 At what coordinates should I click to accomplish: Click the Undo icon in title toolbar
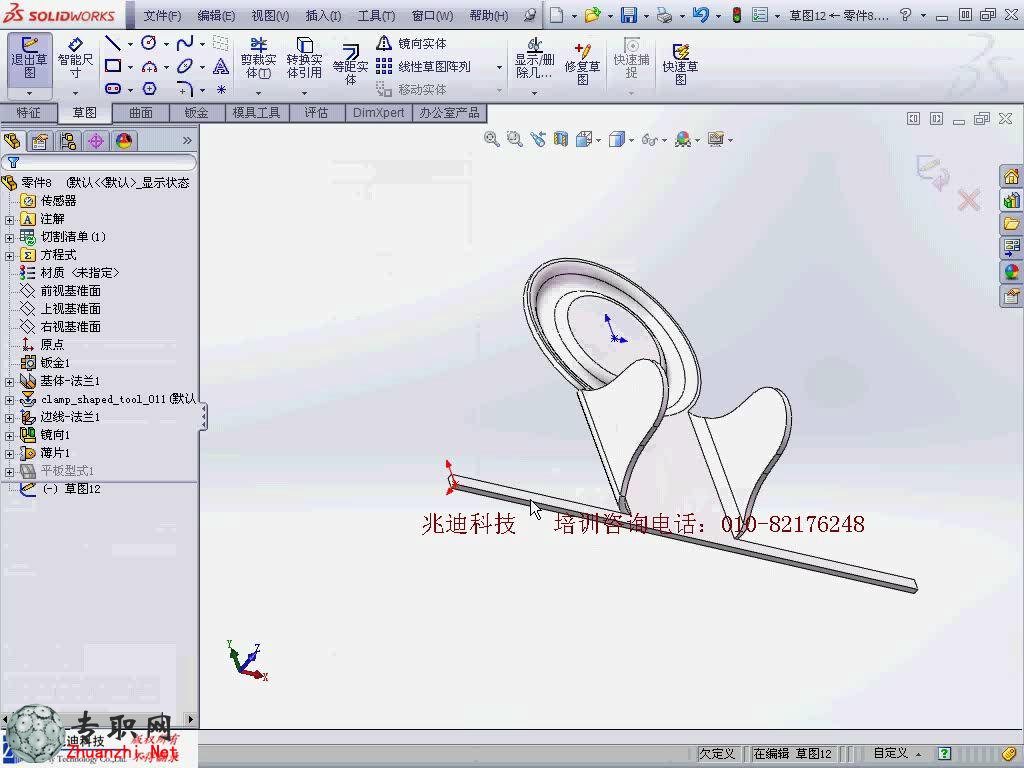pyautogui.click(x=700, y=15)
